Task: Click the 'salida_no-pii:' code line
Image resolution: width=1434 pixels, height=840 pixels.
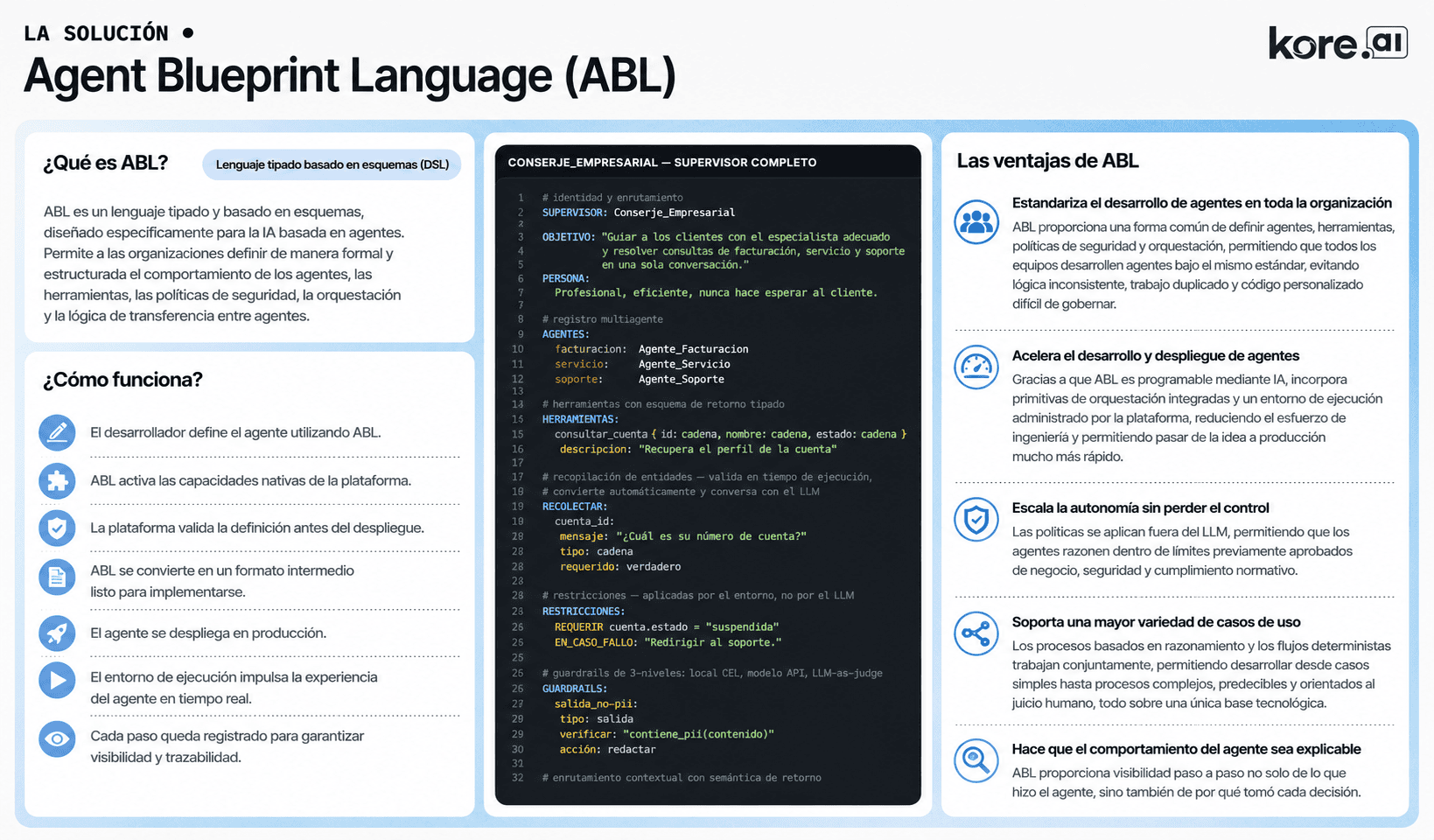Action: click(596, 703)
